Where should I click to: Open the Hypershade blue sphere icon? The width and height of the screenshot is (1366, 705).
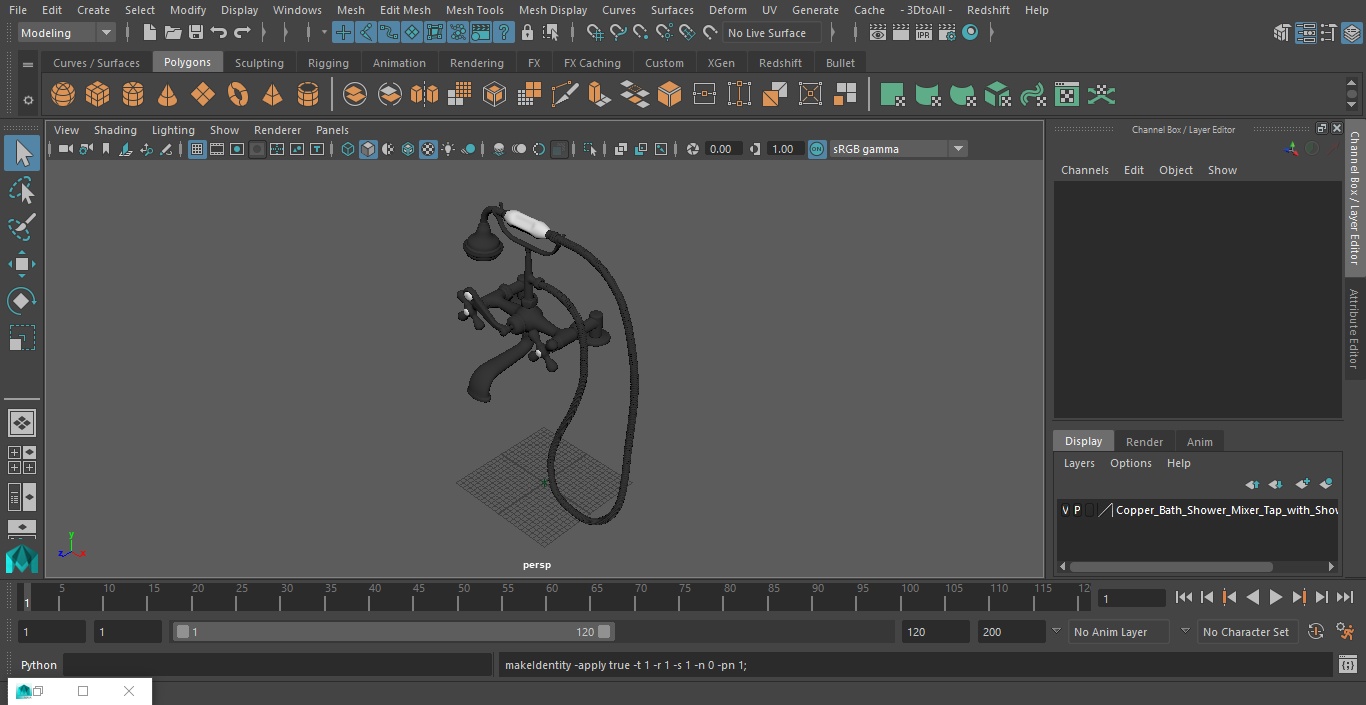tap(970, 33)
